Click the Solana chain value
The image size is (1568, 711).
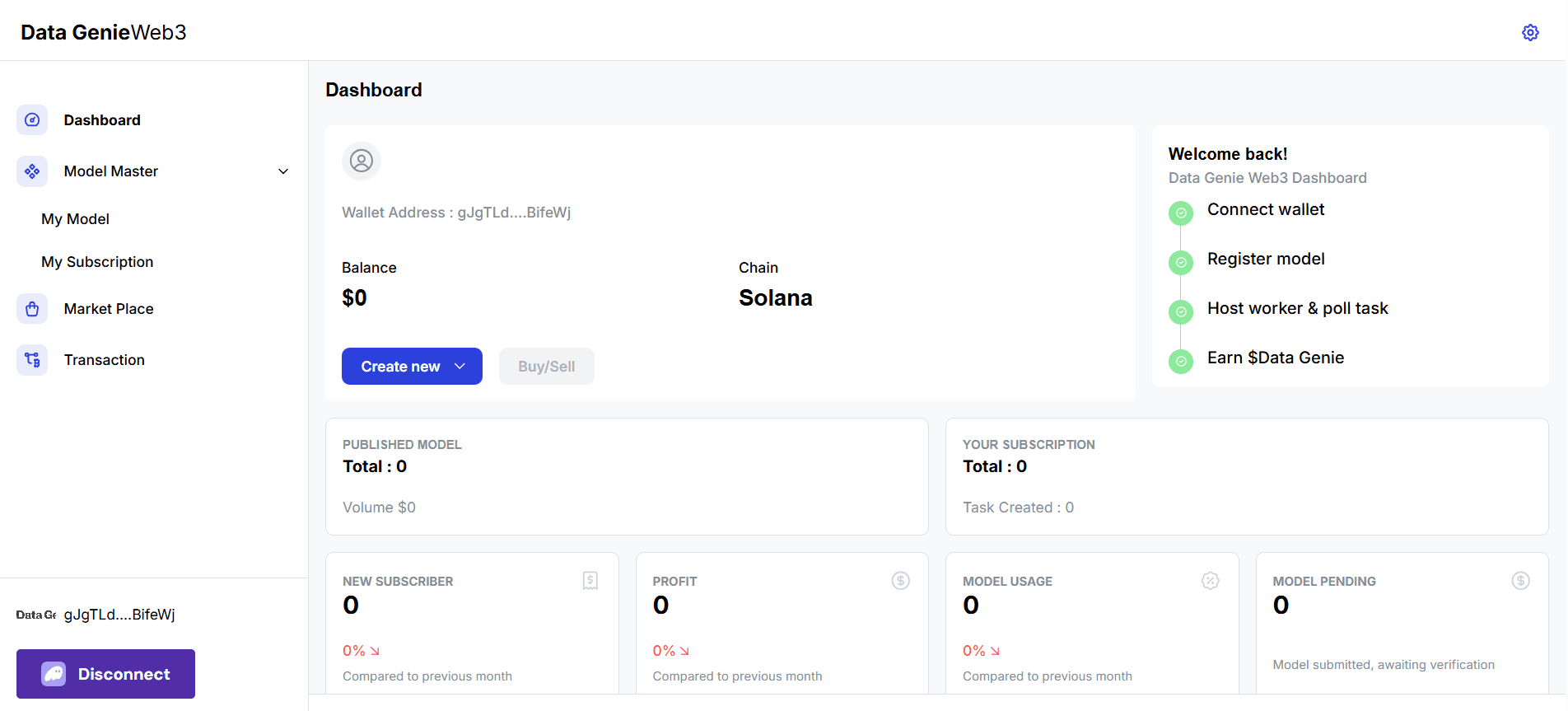pyautogui.click(x=776, y=297)
